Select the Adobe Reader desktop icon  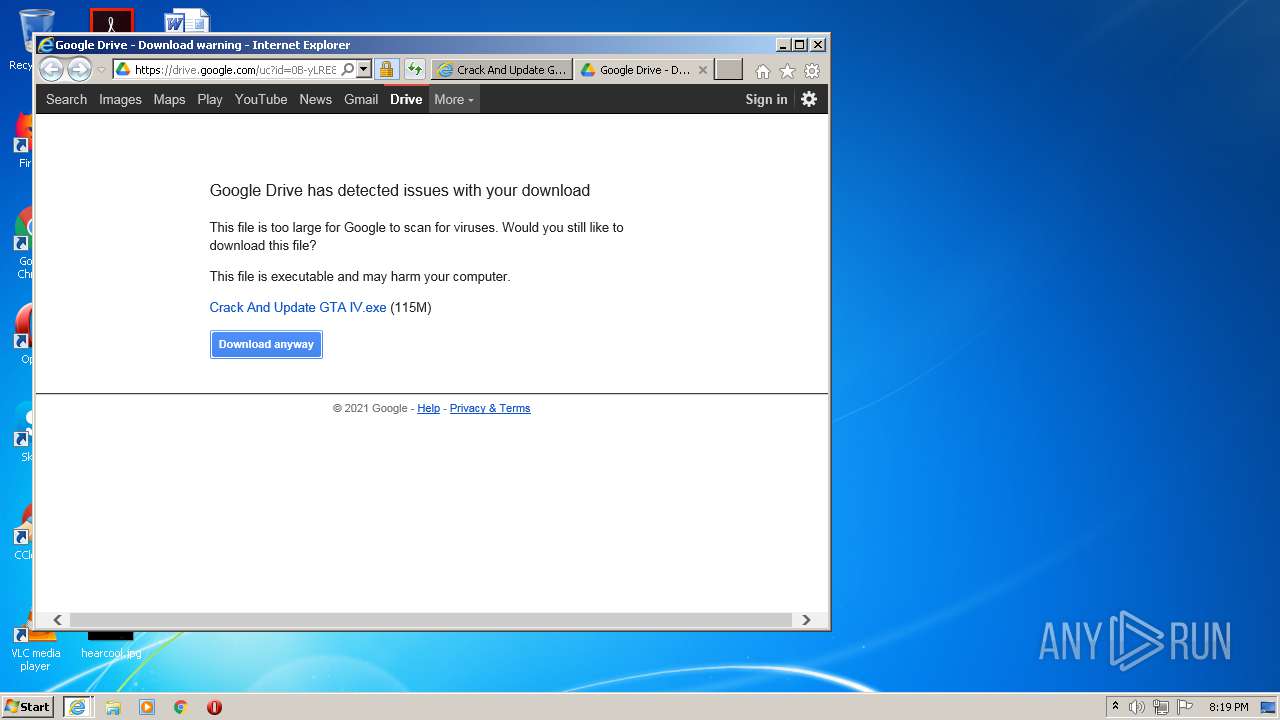tap(111, 21)
